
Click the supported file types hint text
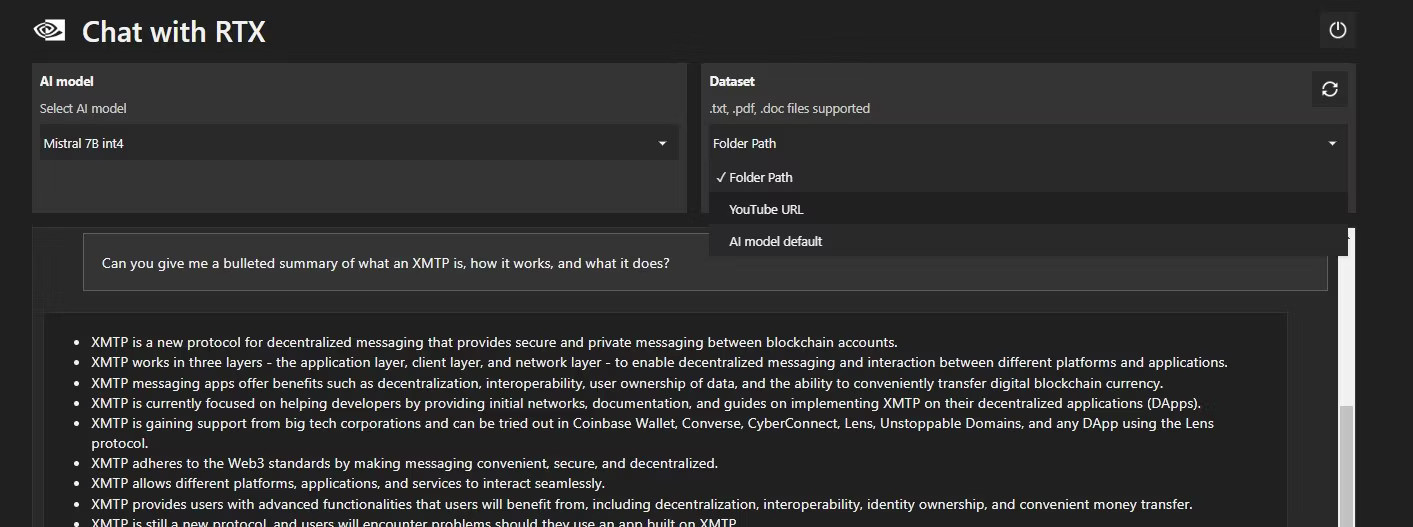tap(790, 108)
